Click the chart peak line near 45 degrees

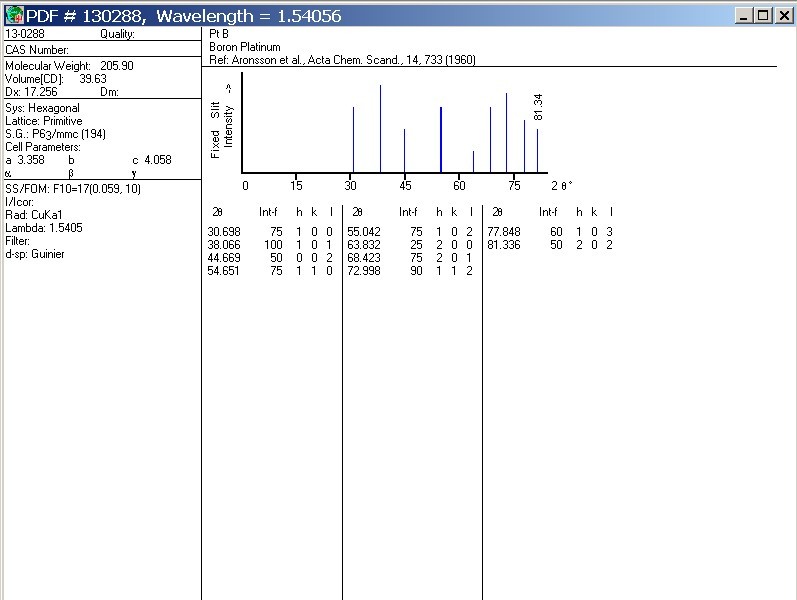(x=405, y=151)
